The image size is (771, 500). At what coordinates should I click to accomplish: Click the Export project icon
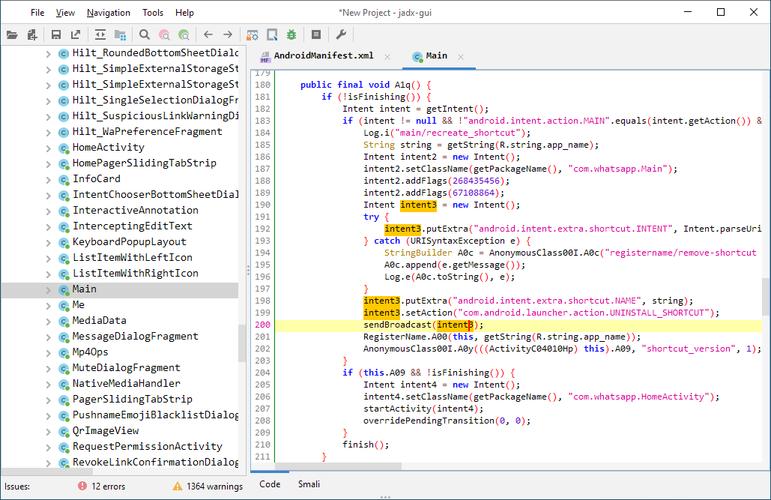coord(75,35)
